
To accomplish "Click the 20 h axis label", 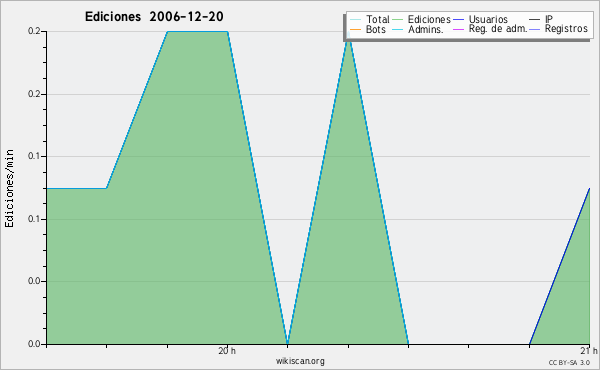I will [227, 351].
